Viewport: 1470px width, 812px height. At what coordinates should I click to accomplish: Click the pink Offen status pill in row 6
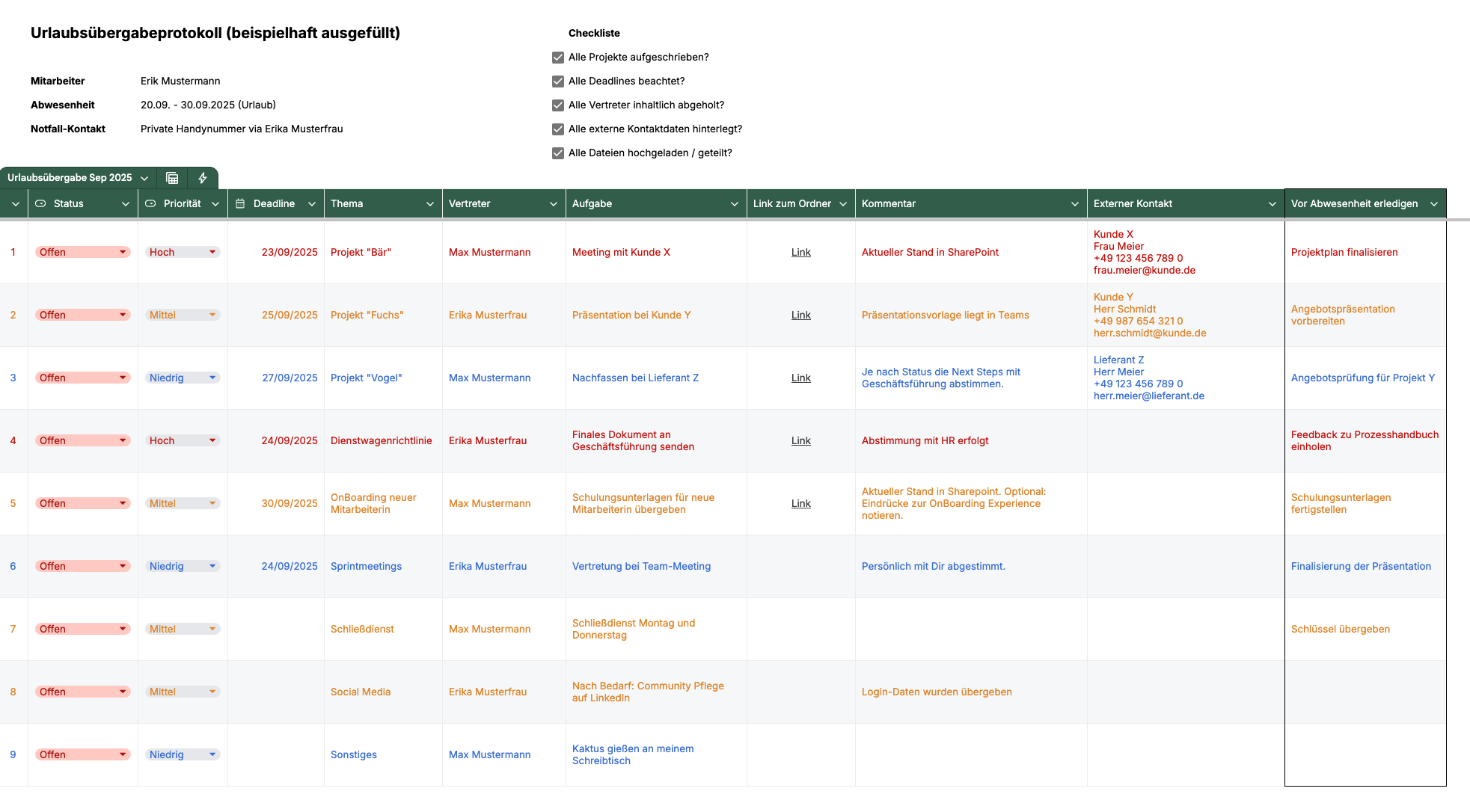pos(75,566)
